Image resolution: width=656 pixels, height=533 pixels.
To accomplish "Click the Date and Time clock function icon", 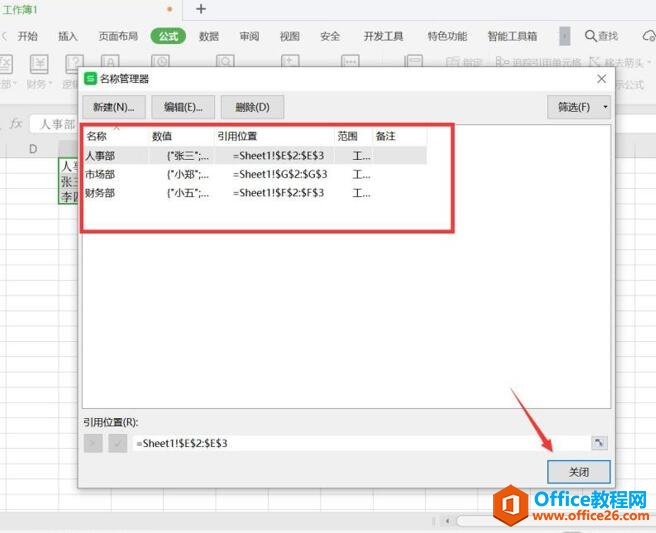I will tap(160, 61).
